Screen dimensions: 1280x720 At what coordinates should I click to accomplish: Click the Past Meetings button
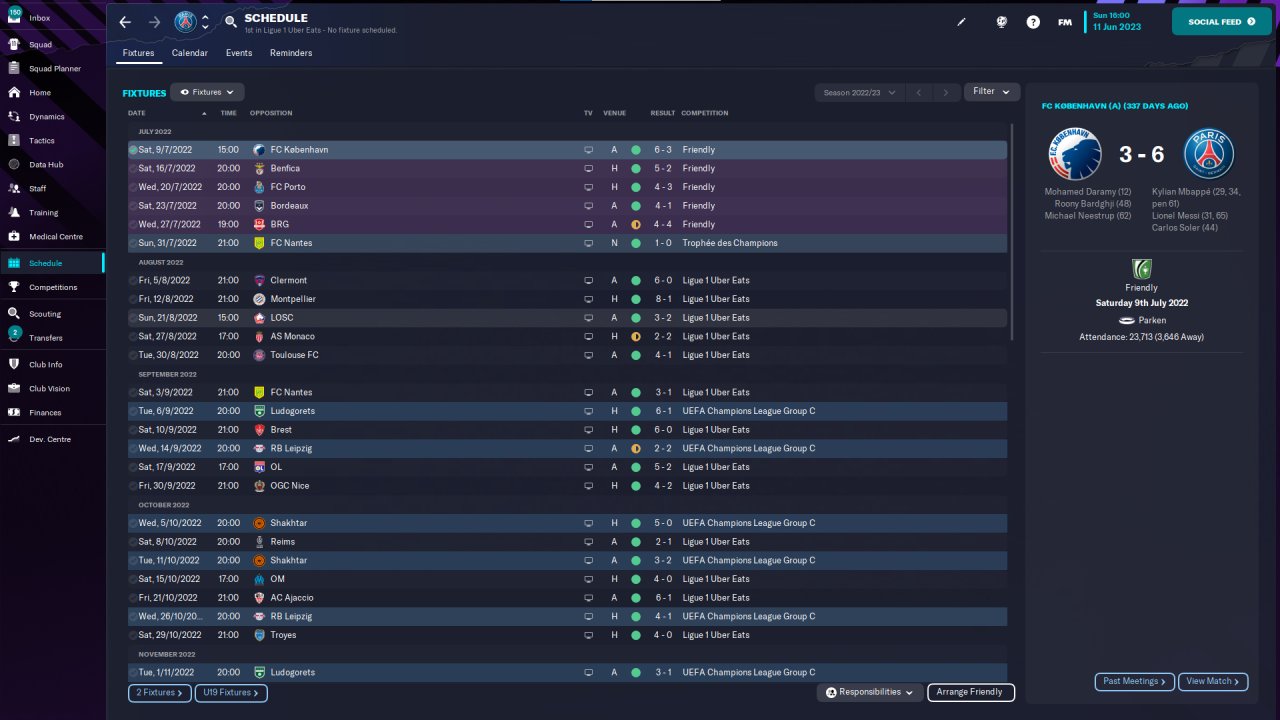[1135, 681]
